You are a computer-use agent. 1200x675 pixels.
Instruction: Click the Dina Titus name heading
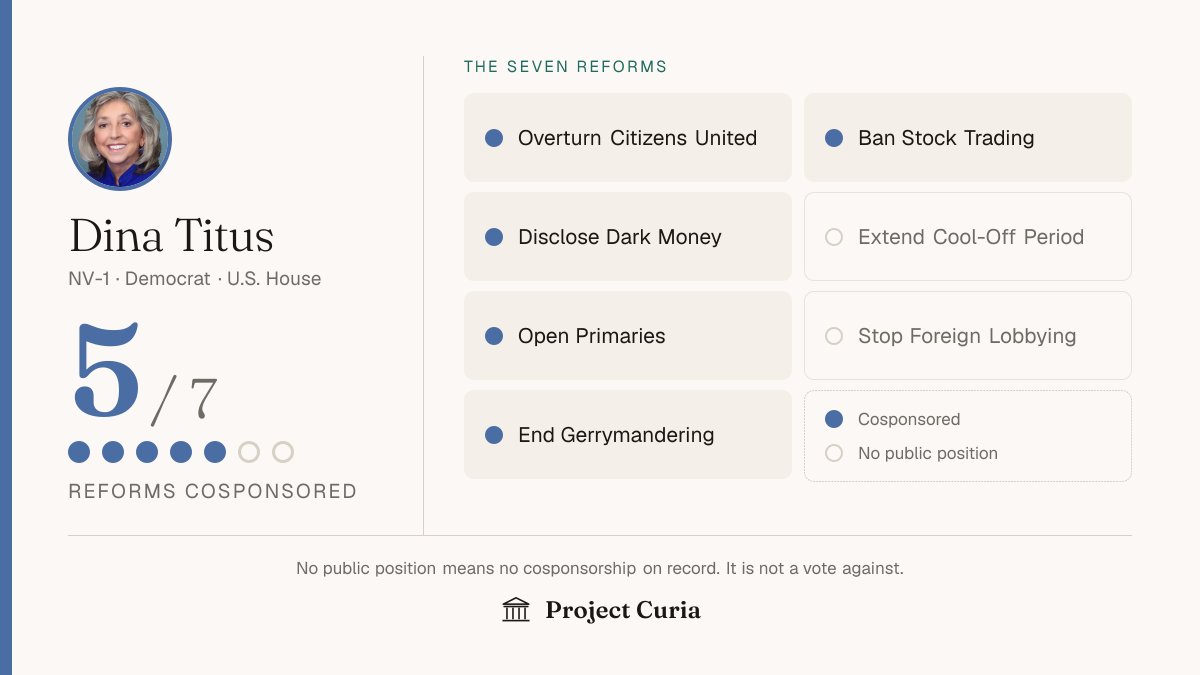click(171, 236)
